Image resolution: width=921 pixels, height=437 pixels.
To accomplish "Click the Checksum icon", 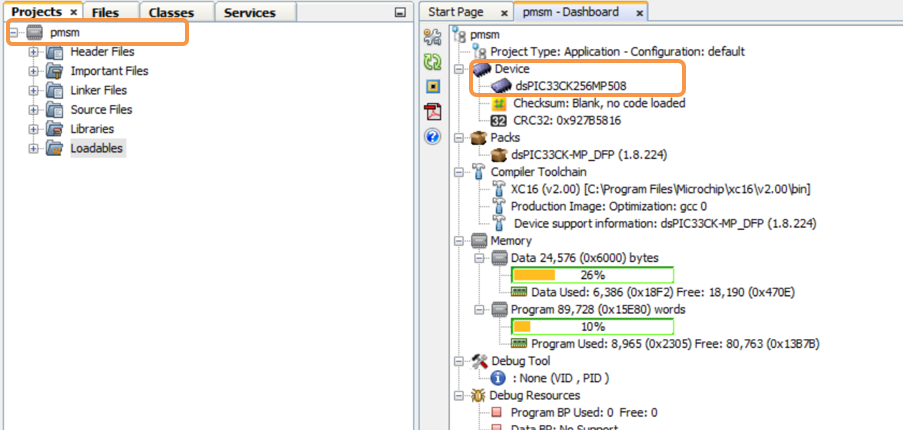I will [x=499, y=104].
